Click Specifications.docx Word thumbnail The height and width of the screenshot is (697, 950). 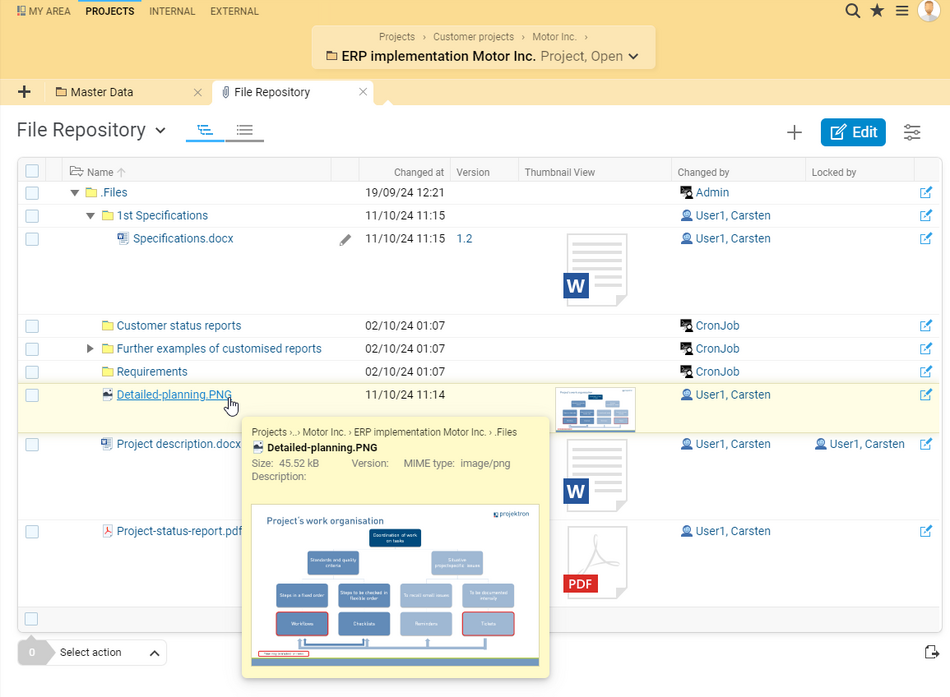[x=595, y=270]
